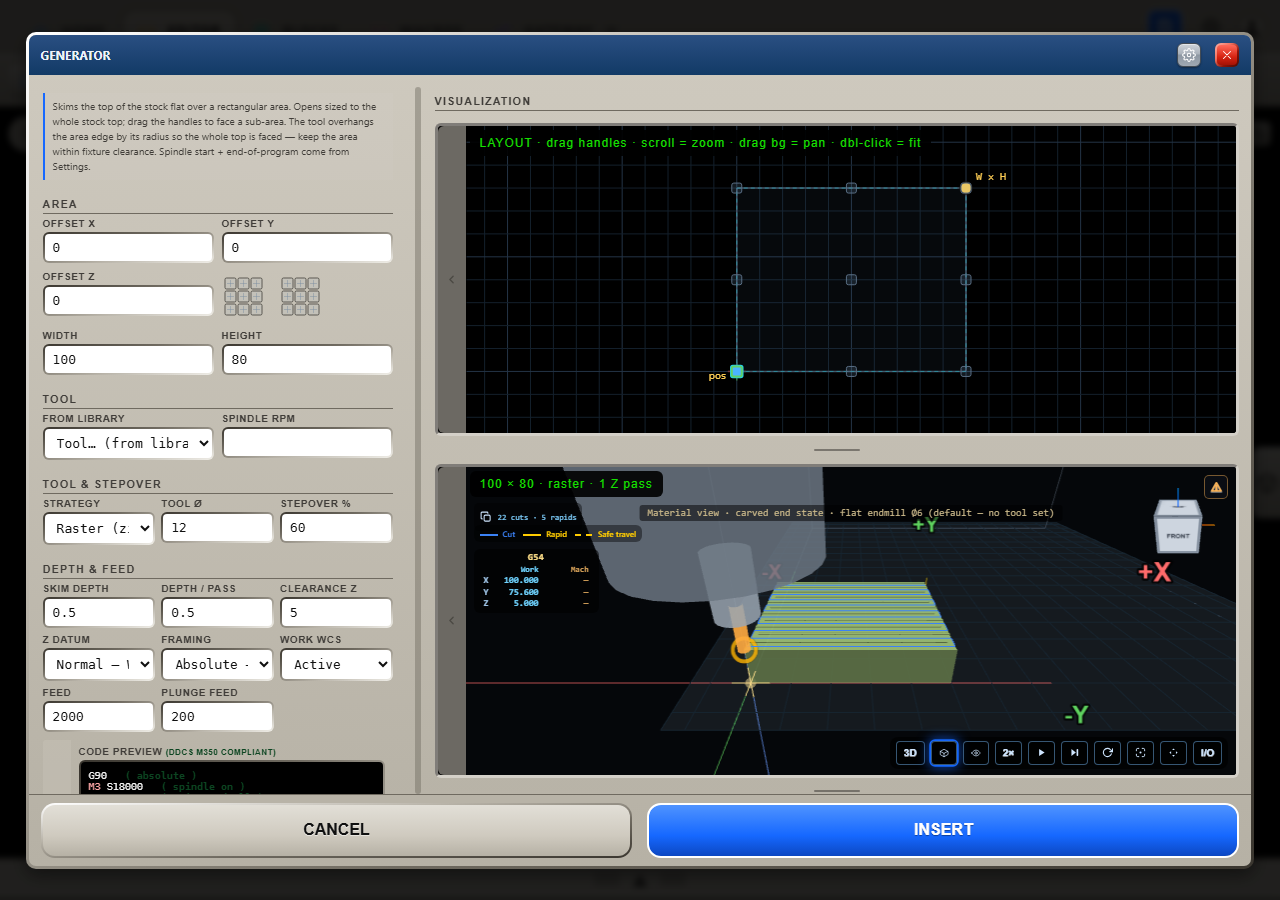
Task: Toggle the eye visibility button in viewer
Action: 976,753
